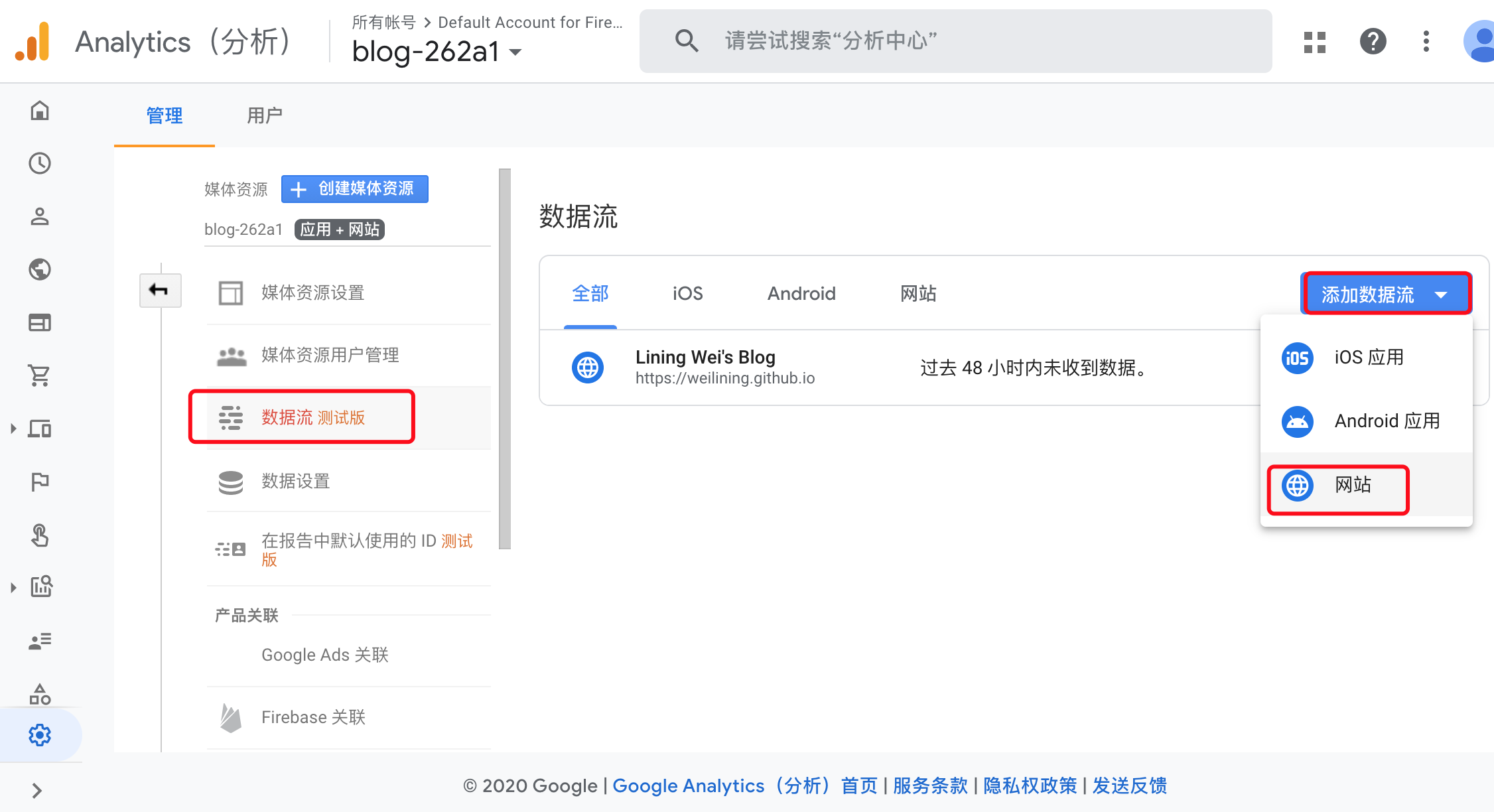Select the Android data stream tab
The height and width of the screenshot is (812, 1494).
coord(801,293)
